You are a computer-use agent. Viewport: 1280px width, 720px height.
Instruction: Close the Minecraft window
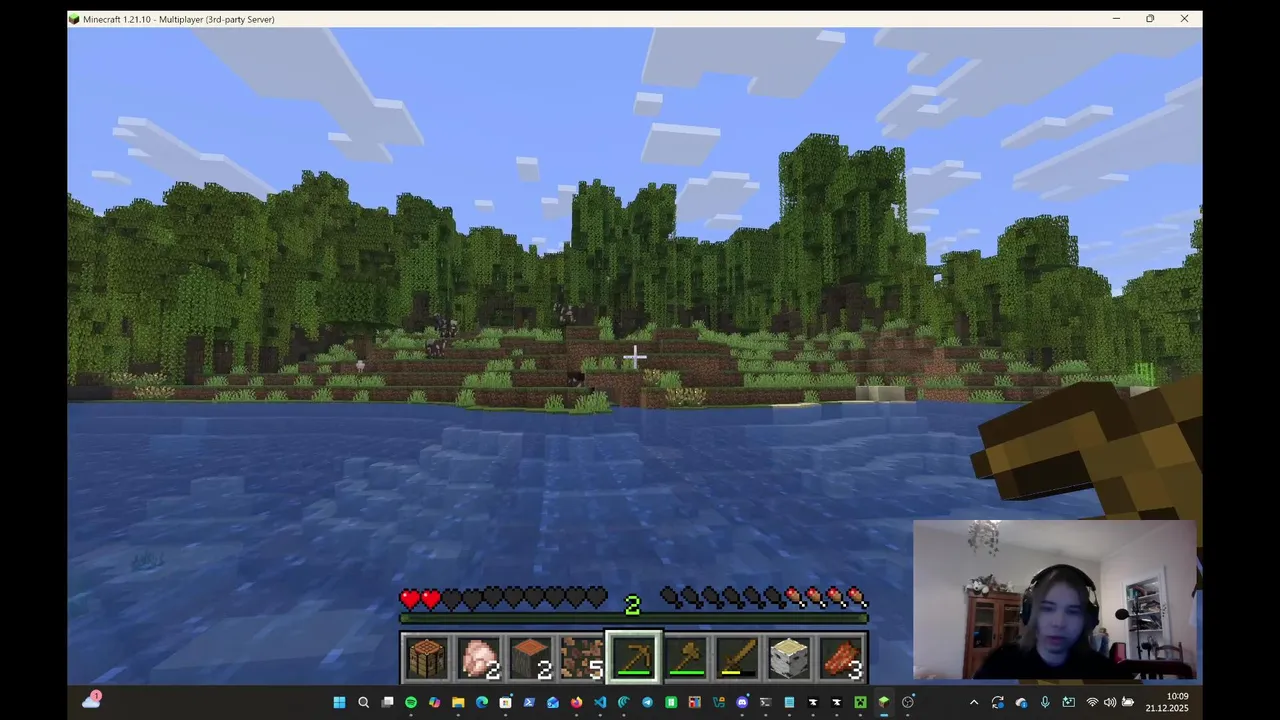[1184, 19]
